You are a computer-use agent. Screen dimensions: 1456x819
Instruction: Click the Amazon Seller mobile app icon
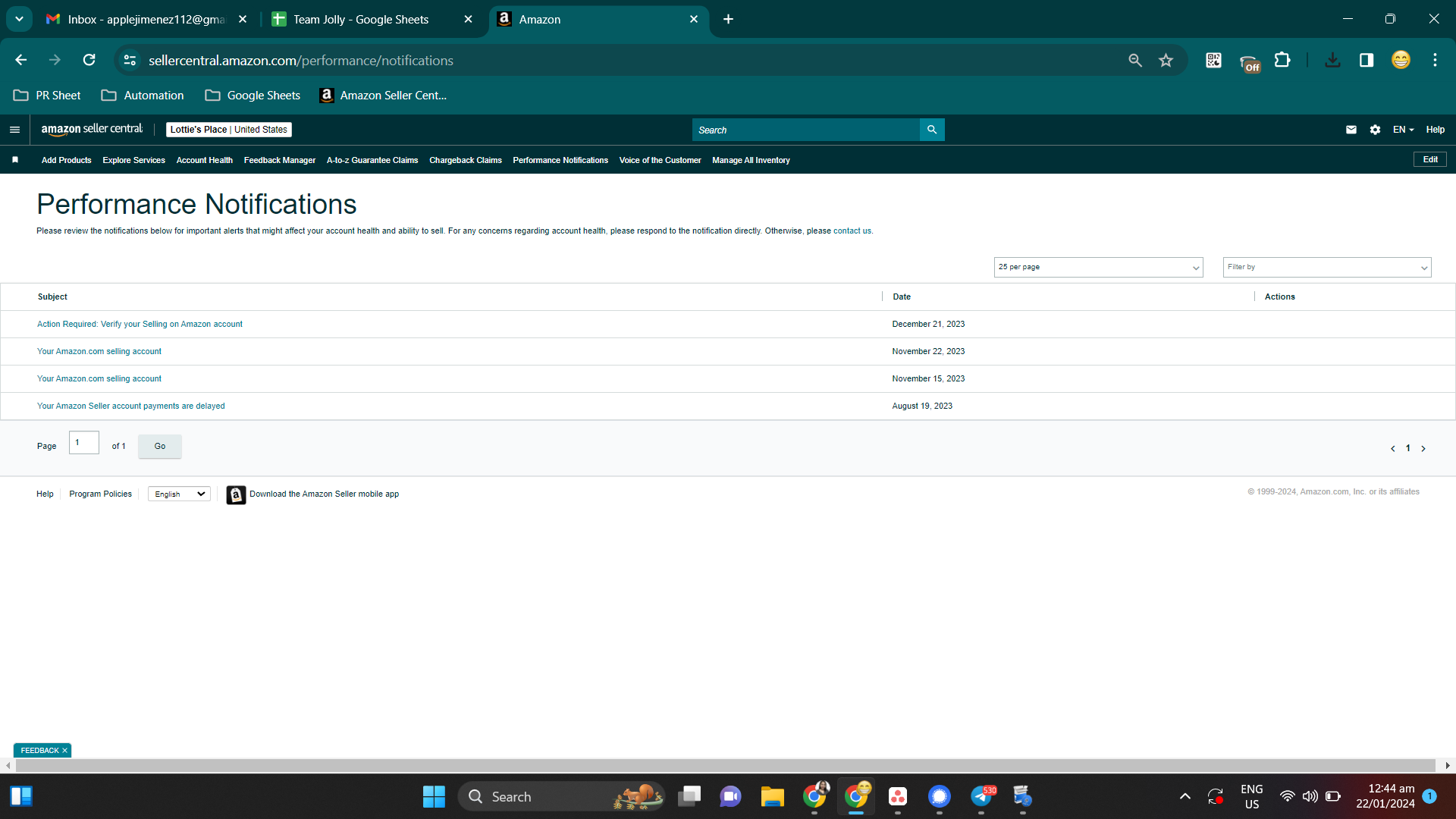point(236,494)
